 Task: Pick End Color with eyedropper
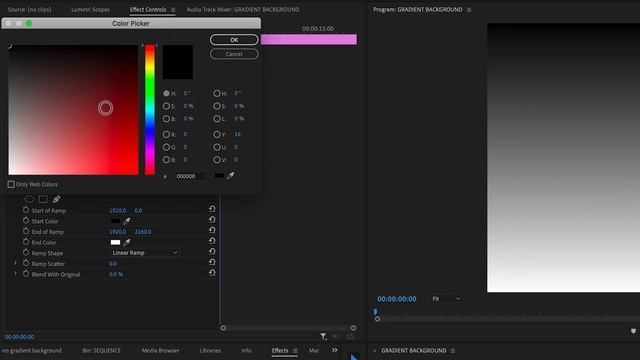127,242
